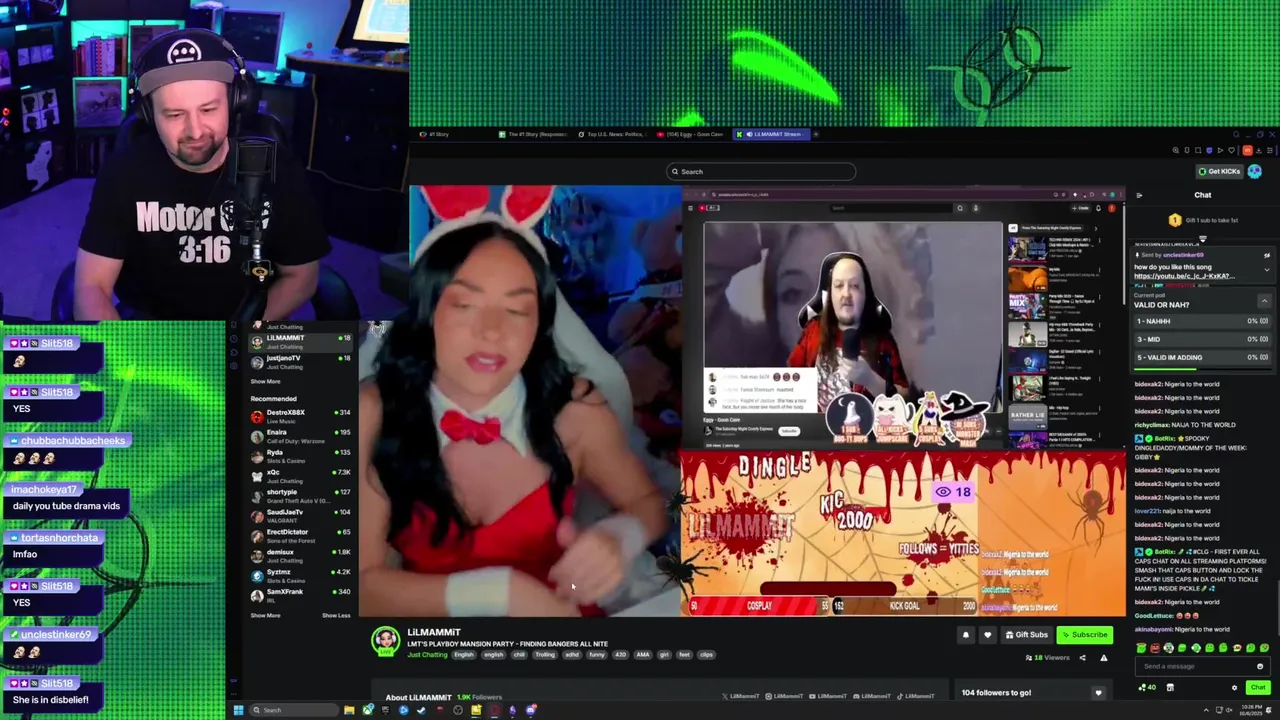
Task: Vote for poll option 3 - MID
Action: coord(1202,339)
